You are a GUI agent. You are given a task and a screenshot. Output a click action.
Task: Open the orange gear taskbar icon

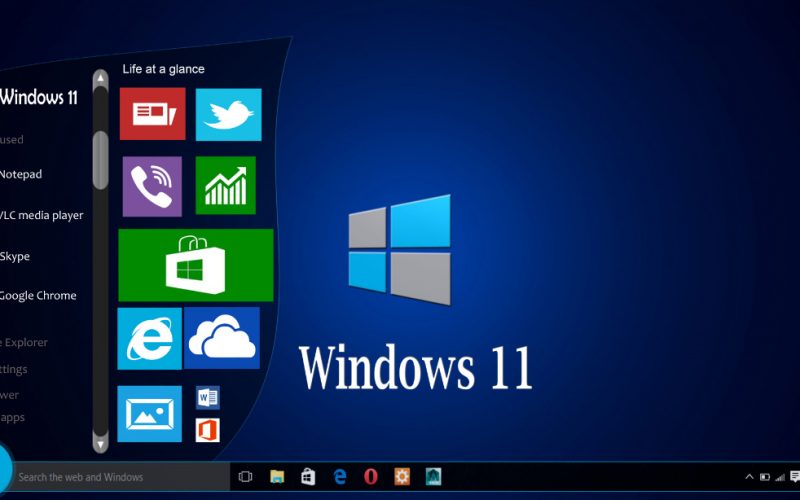(x=402, y=477)
